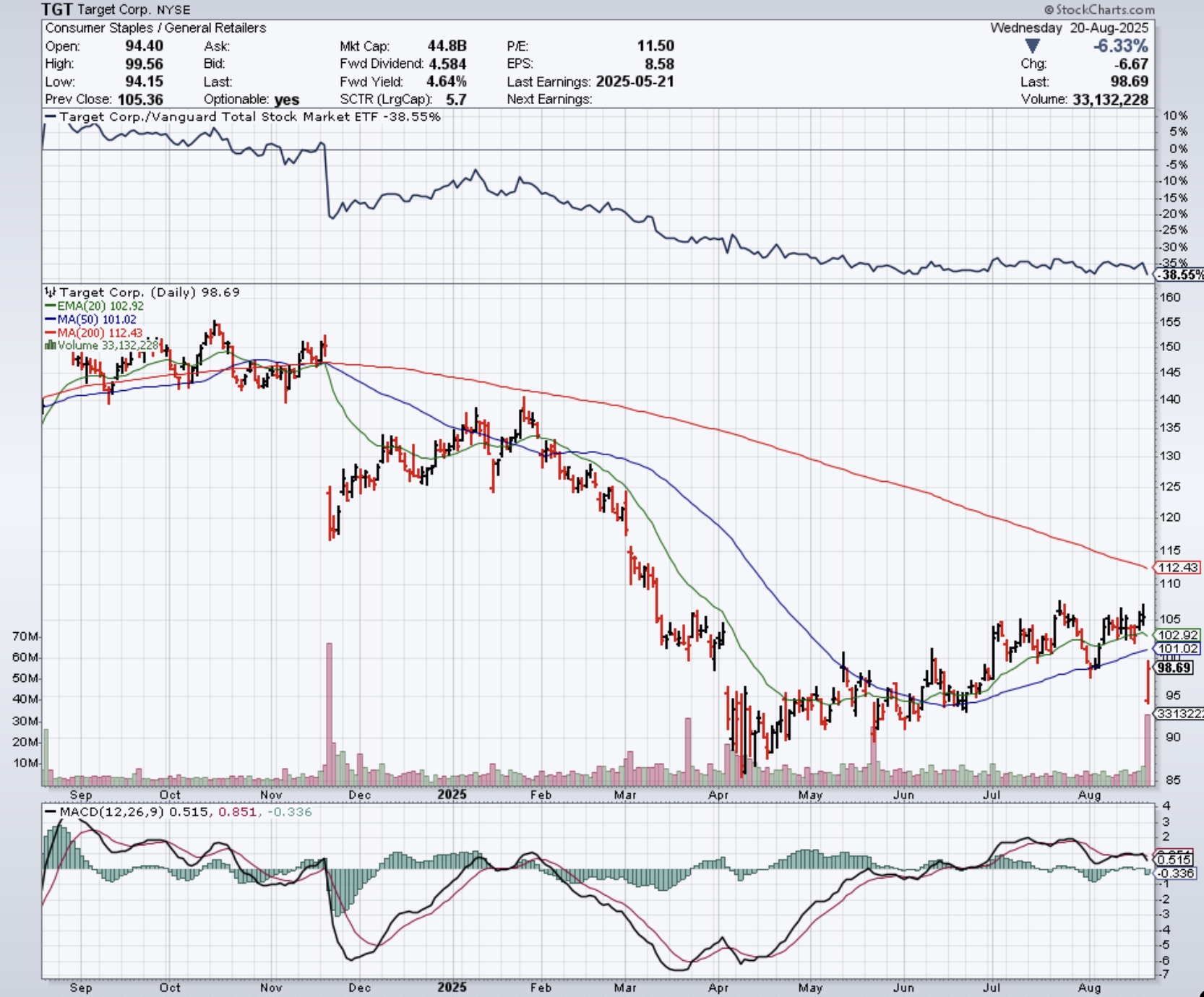Click the 70M volume axis label
The height and width of the screenshot is (997, 1204).
(25, 636)
